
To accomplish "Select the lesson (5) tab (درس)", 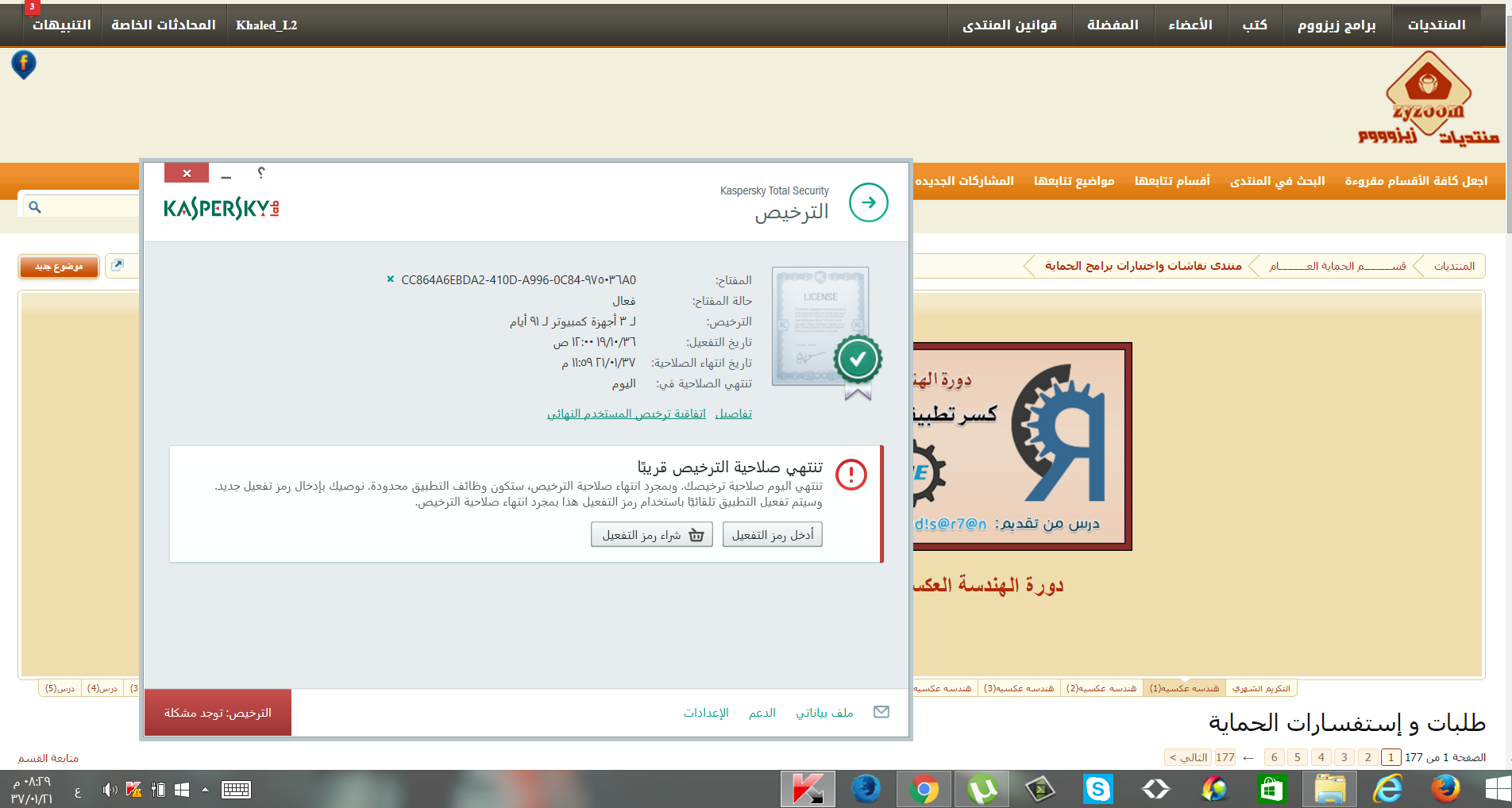I will click(x=60, y=688).
